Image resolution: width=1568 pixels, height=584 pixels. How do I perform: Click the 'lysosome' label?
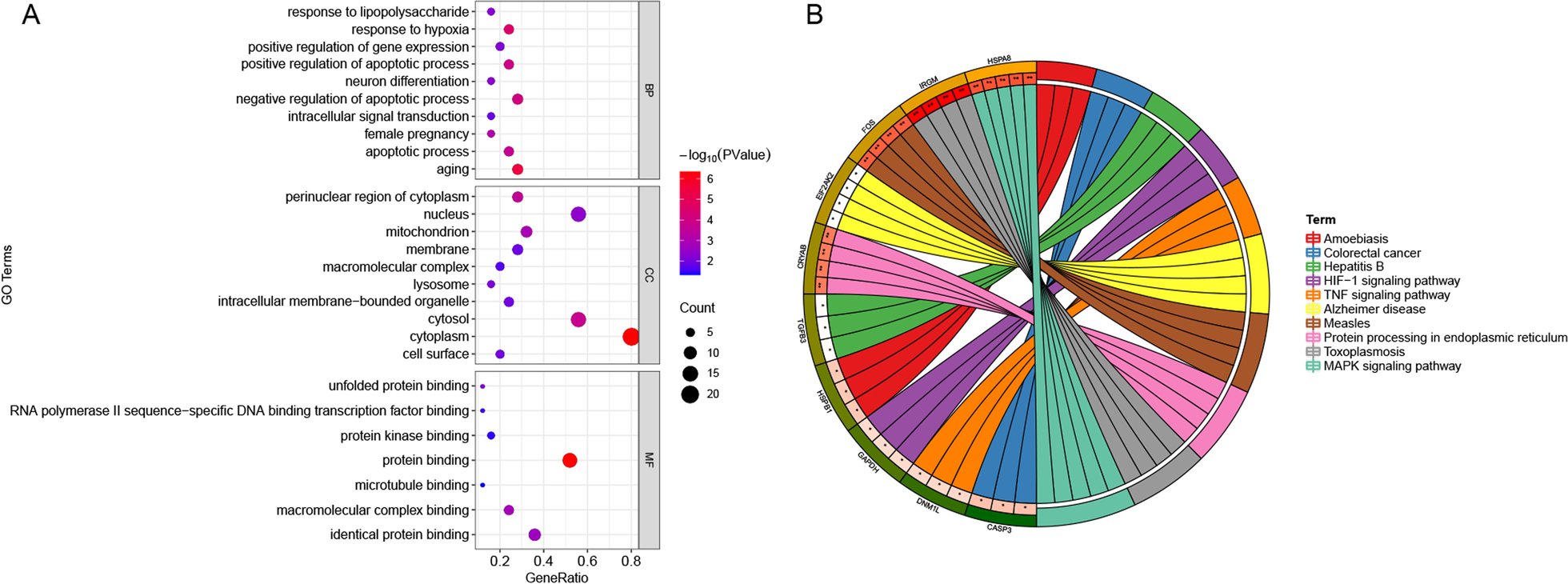click(442, 285)
